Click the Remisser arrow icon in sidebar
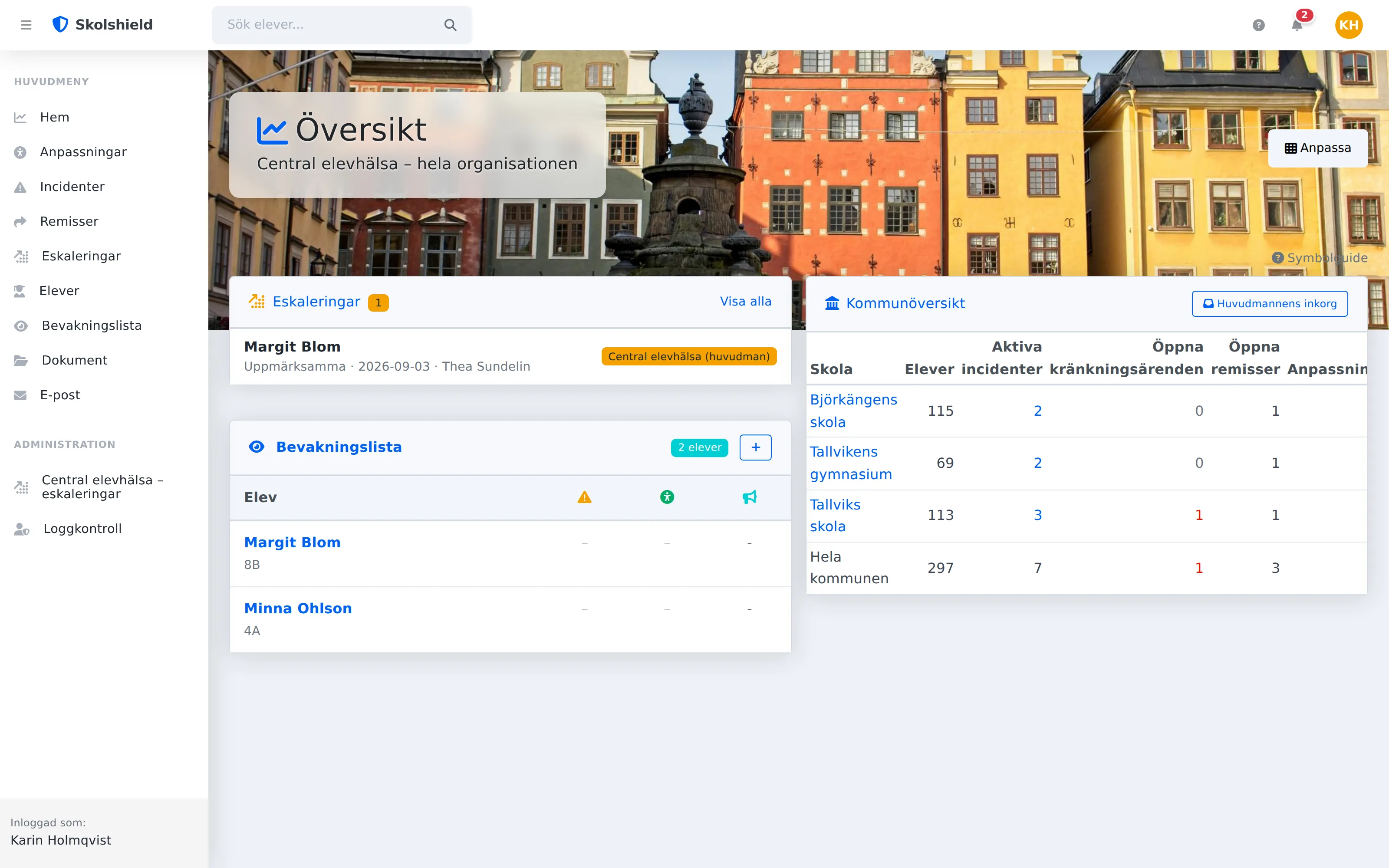This screenshot has width=1389, height=868. pyautogui.click(x=20, y=222)
